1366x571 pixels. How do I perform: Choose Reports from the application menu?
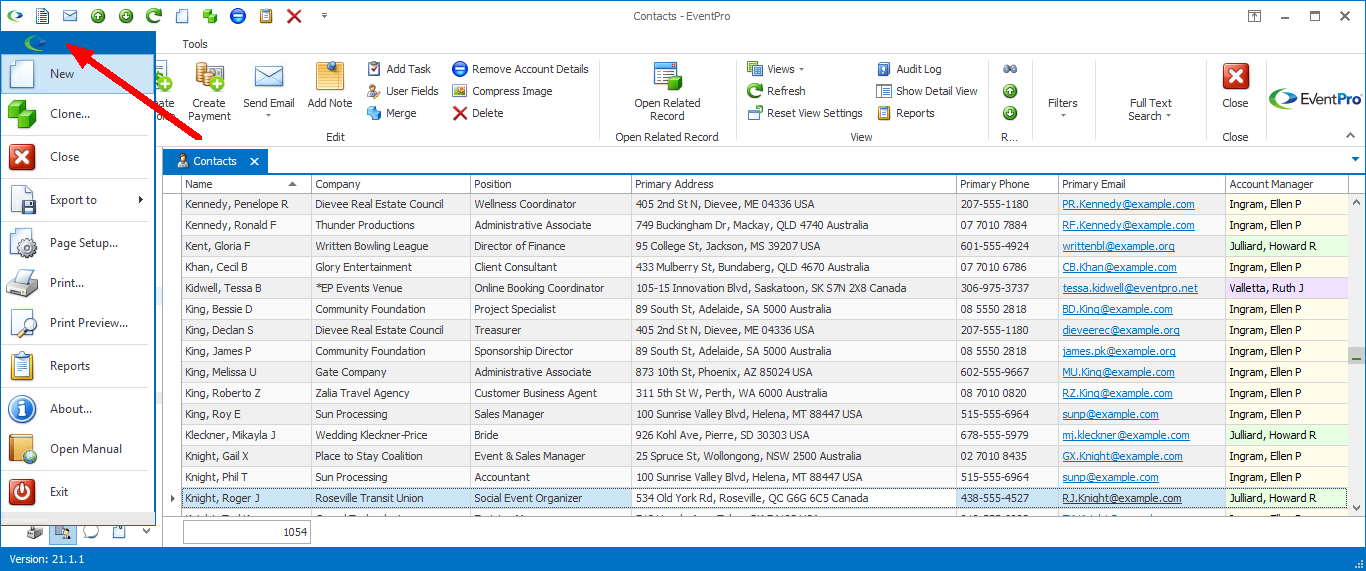pos(78,366)
